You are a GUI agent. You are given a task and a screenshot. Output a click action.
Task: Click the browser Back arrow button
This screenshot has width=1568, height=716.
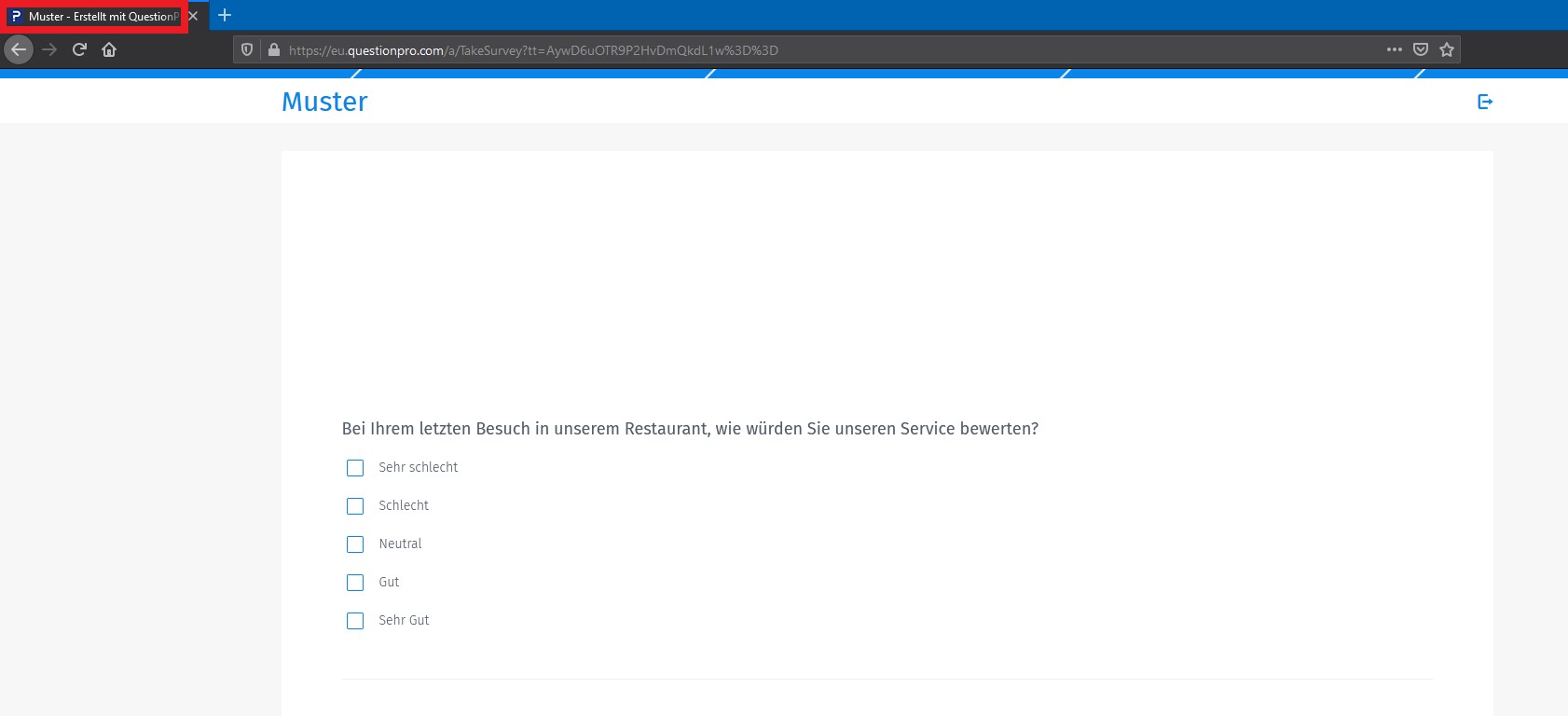19,49
